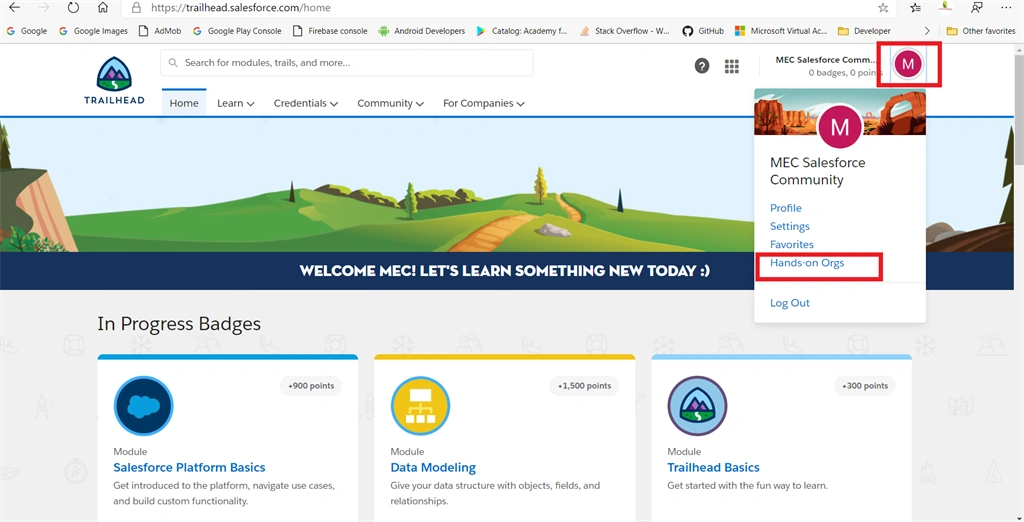Click the Trailhead logo
This screenshot has width=1024, height=522.
pos(114,80)
